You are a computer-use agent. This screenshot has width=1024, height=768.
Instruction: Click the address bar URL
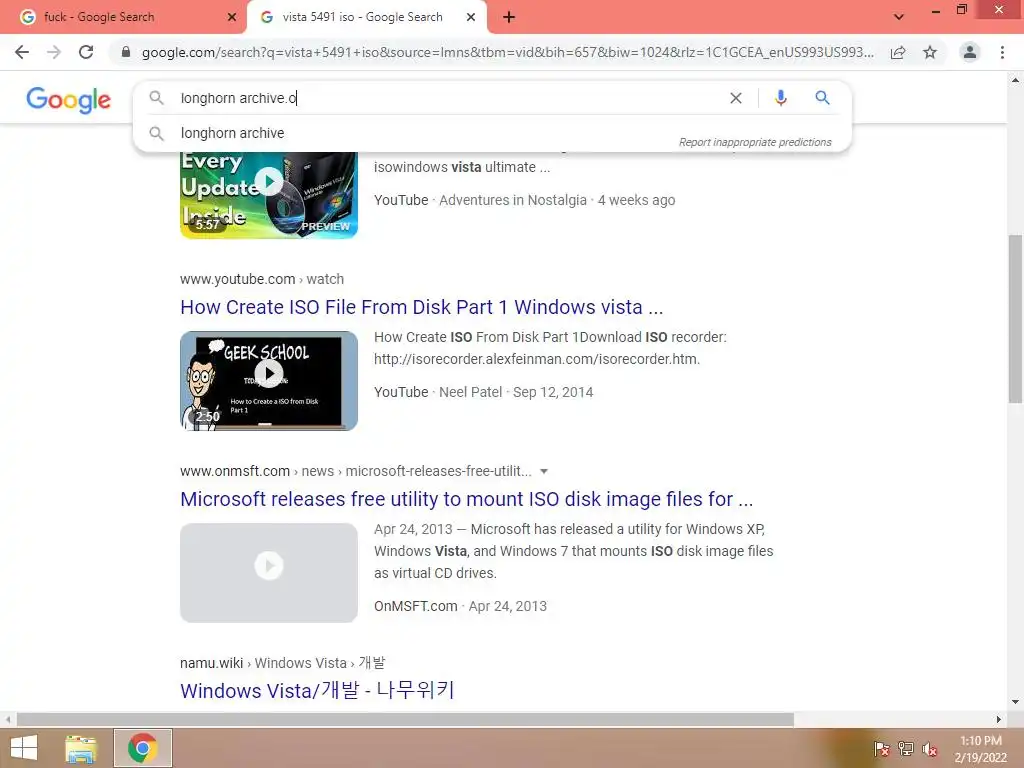[x=507, y=52]
